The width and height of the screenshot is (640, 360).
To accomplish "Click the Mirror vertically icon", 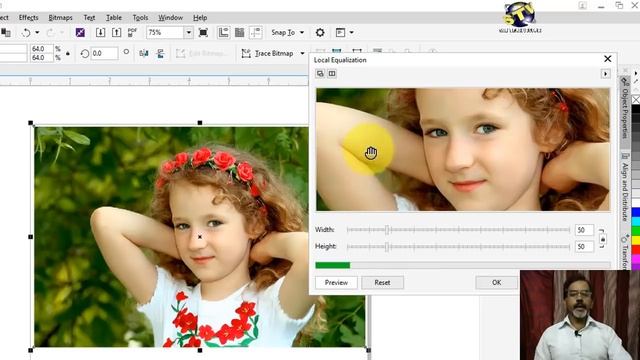I will pyautogui.click(x=160, y=53).
